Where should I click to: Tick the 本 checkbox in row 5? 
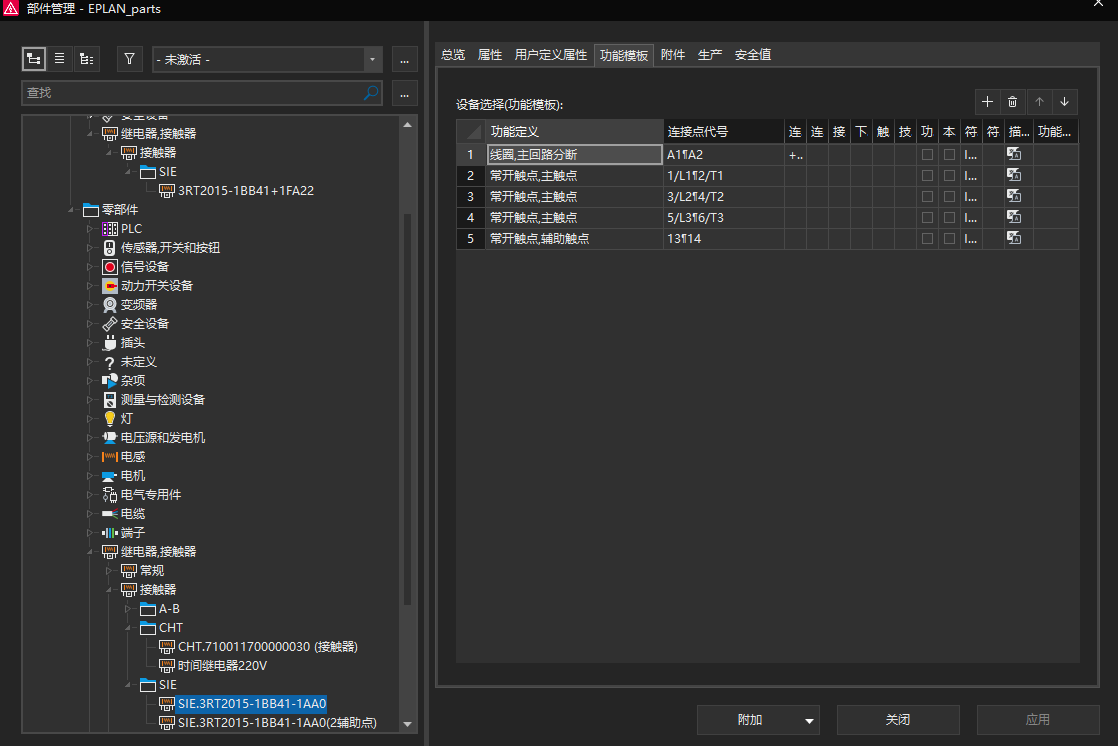(x=949, y=238)
